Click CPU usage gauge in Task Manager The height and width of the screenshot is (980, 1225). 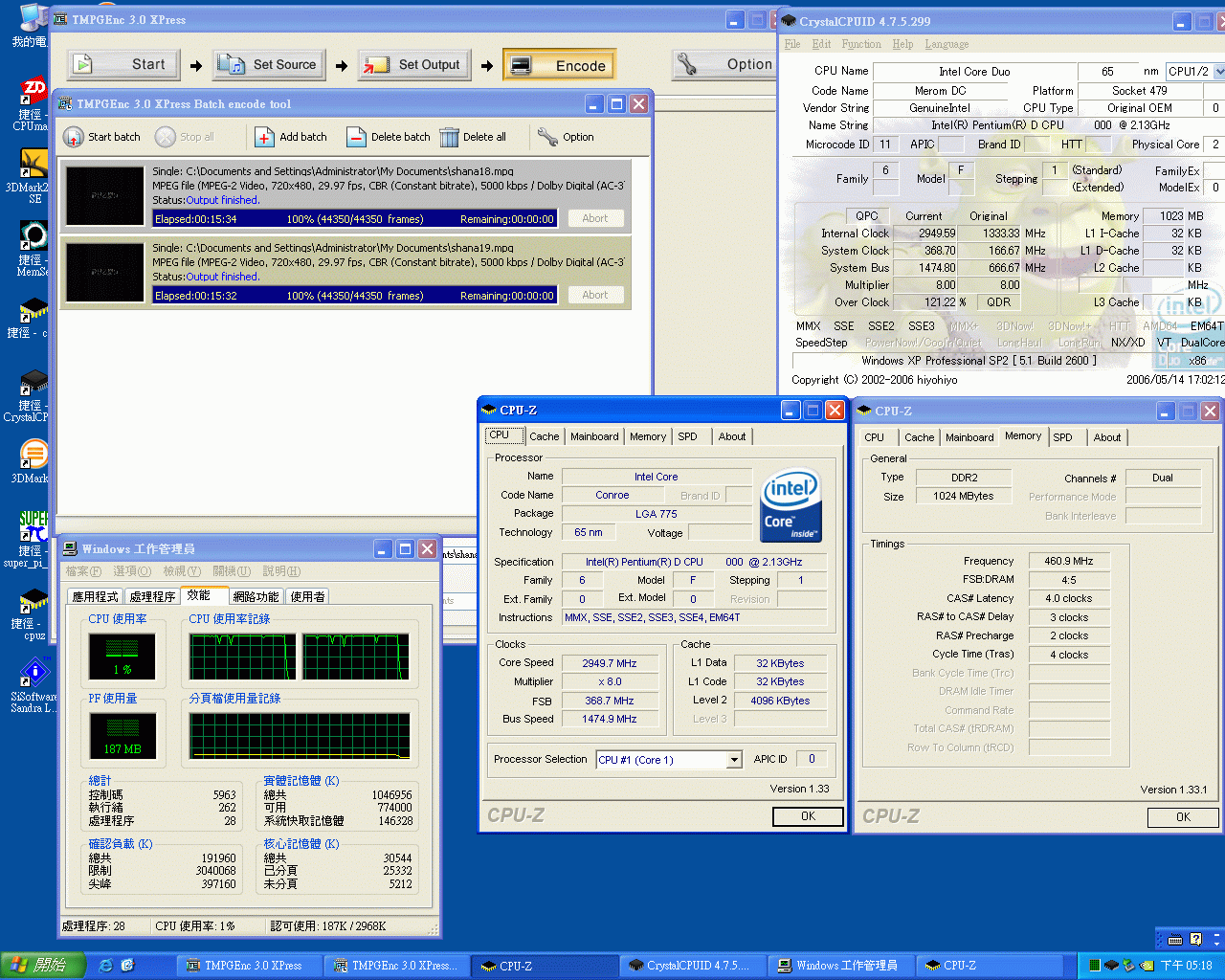click(122, 657)
